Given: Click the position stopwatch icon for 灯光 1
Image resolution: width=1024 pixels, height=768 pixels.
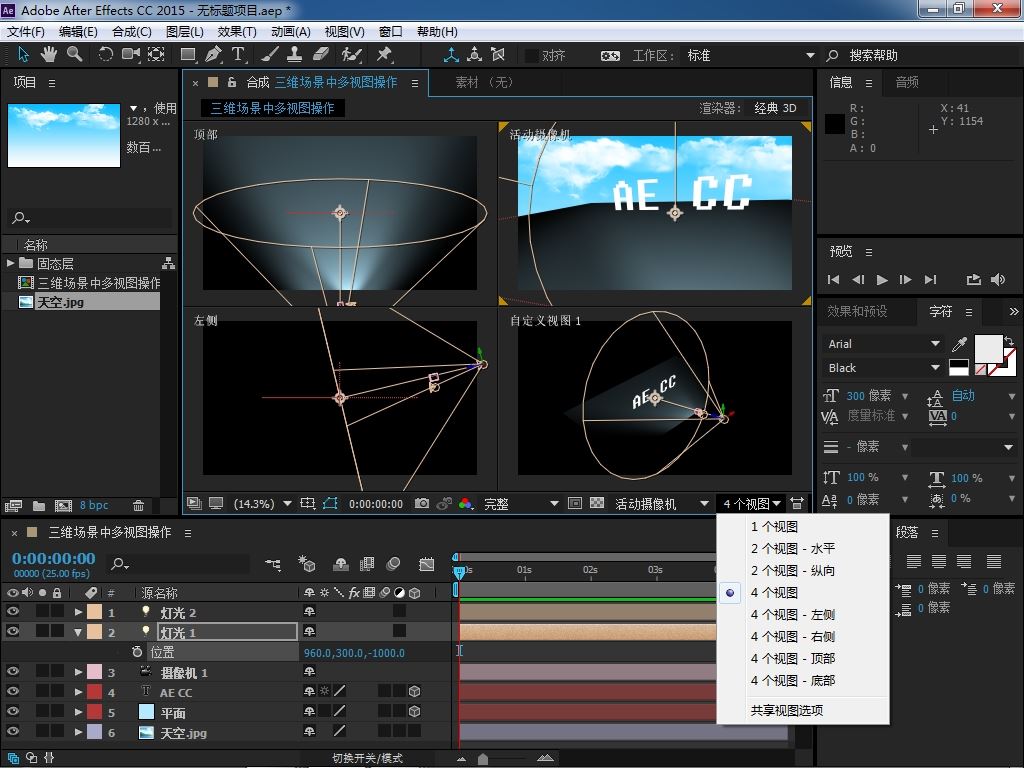Looking at the screenshot, I should [137, 652].
